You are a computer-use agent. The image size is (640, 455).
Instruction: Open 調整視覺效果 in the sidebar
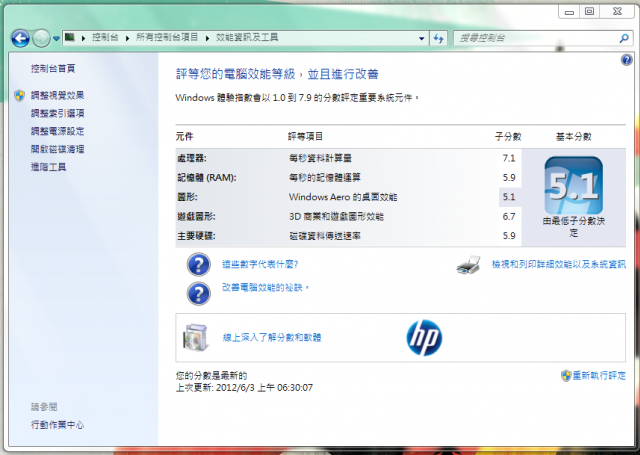[x=58, y=95]
